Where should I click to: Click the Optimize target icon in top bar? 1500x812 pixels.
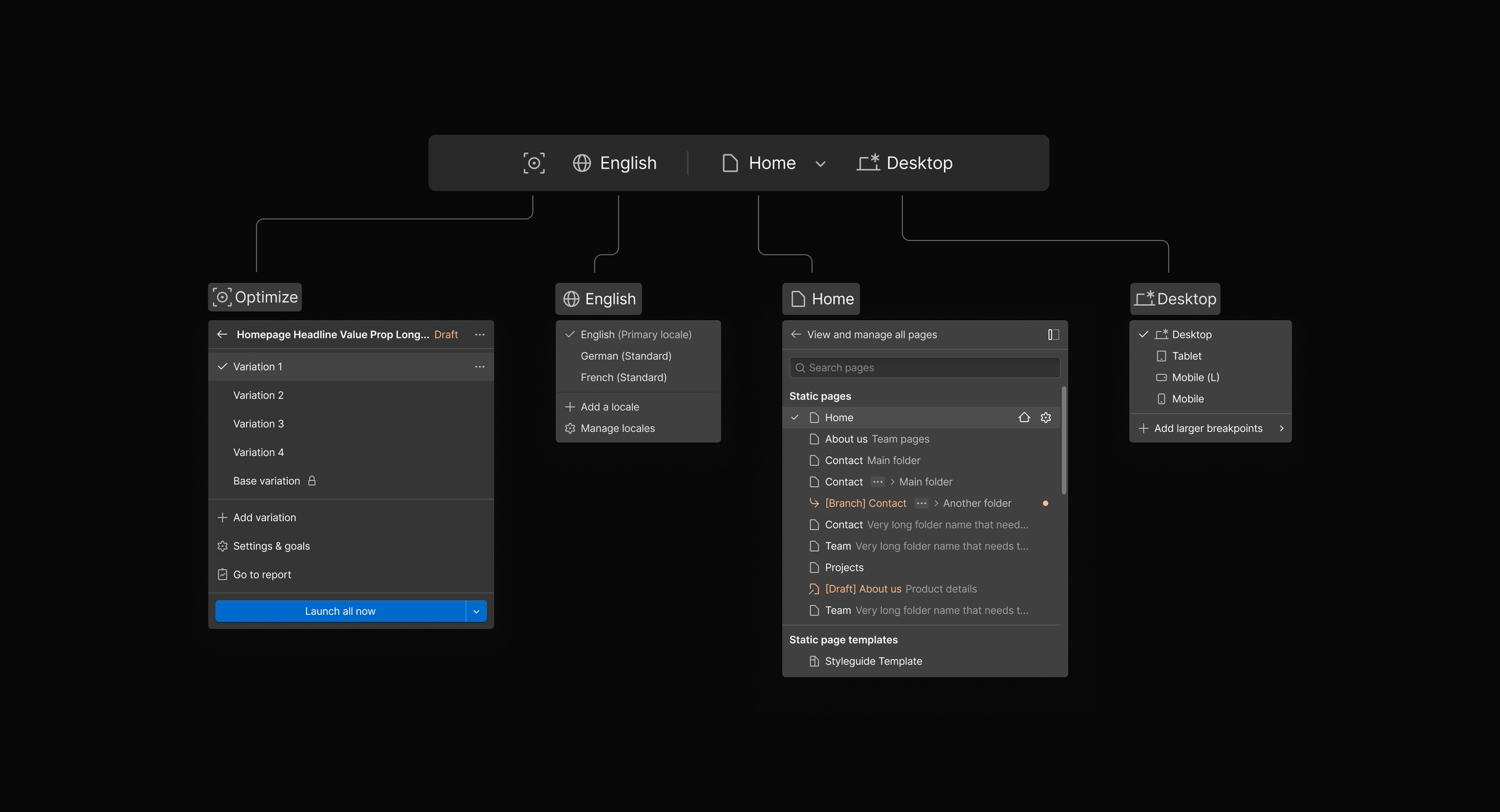[x=534, y=163]
